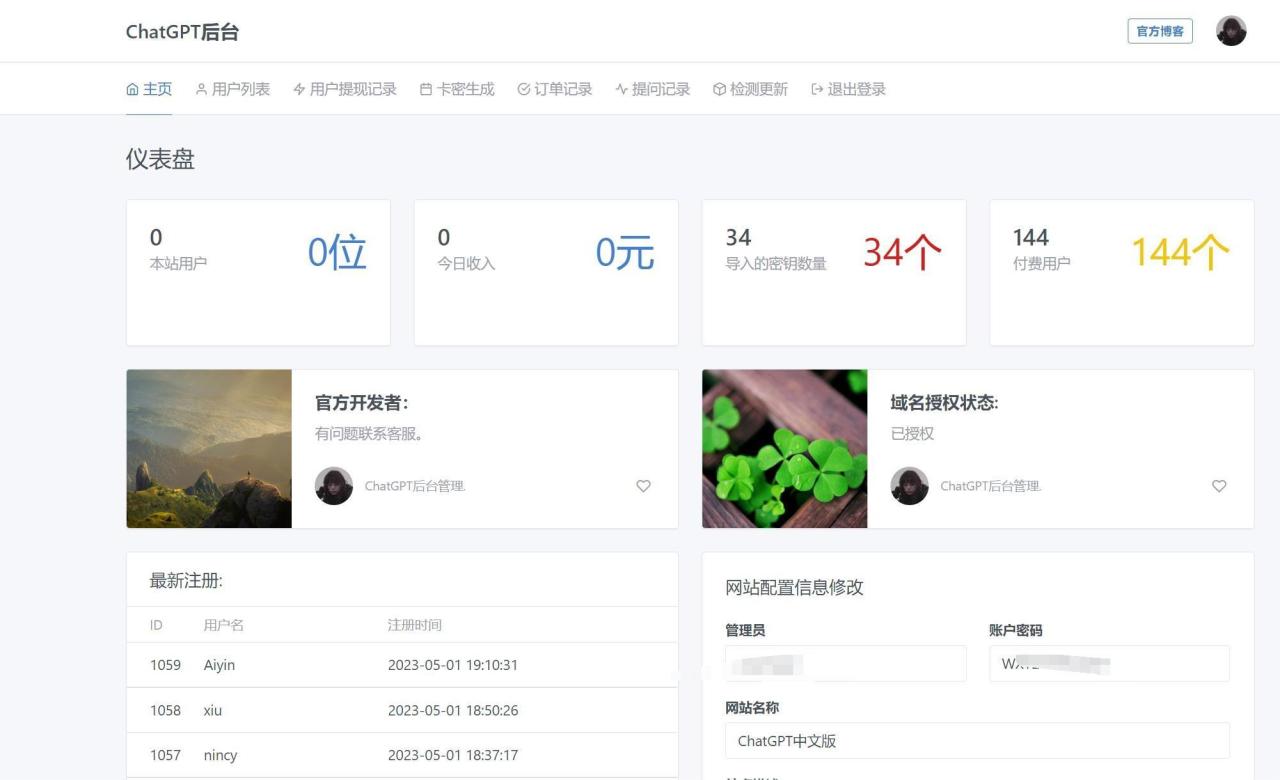1280x780 pixels.
Task: Toggle the heart on 域名授权状态 card
Action: (x=1219, y=486)
